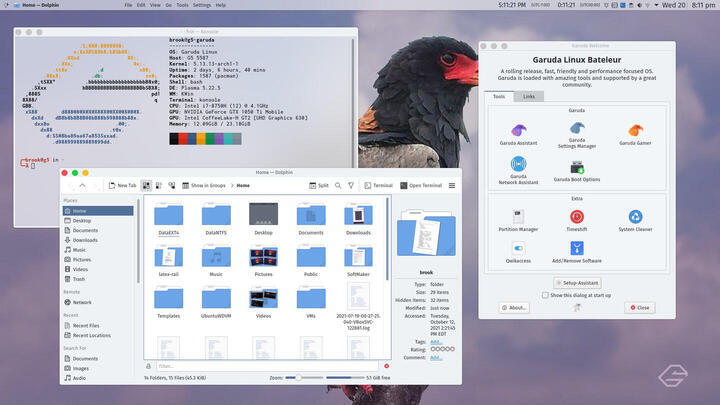Close the Garuda Welcome dialog with Close button
Viewport: 720px width, 405px height.
640,308
